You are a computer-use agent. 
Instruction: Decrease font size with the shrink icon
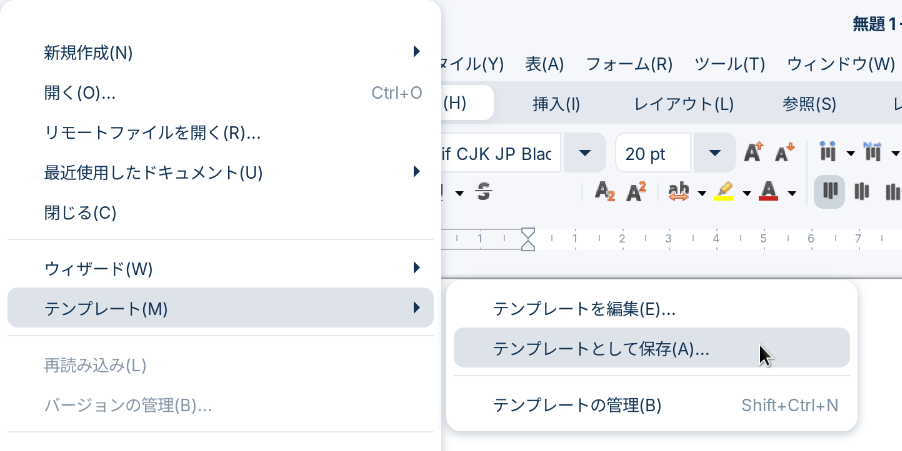coord(785,153)
